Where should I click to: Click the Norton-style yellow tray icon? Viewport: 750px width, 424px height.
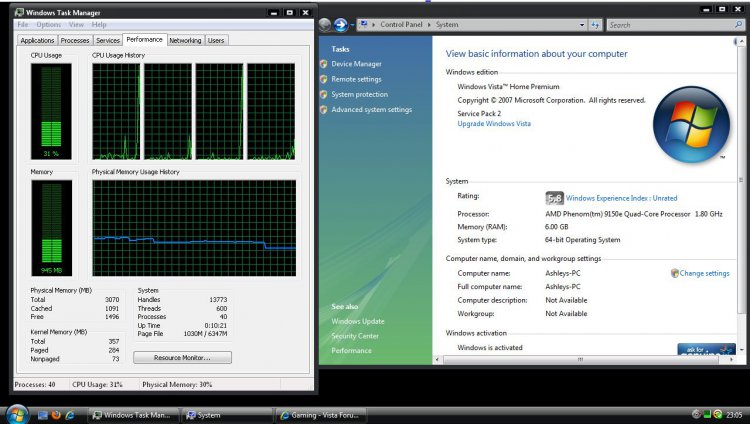[717, 415]
